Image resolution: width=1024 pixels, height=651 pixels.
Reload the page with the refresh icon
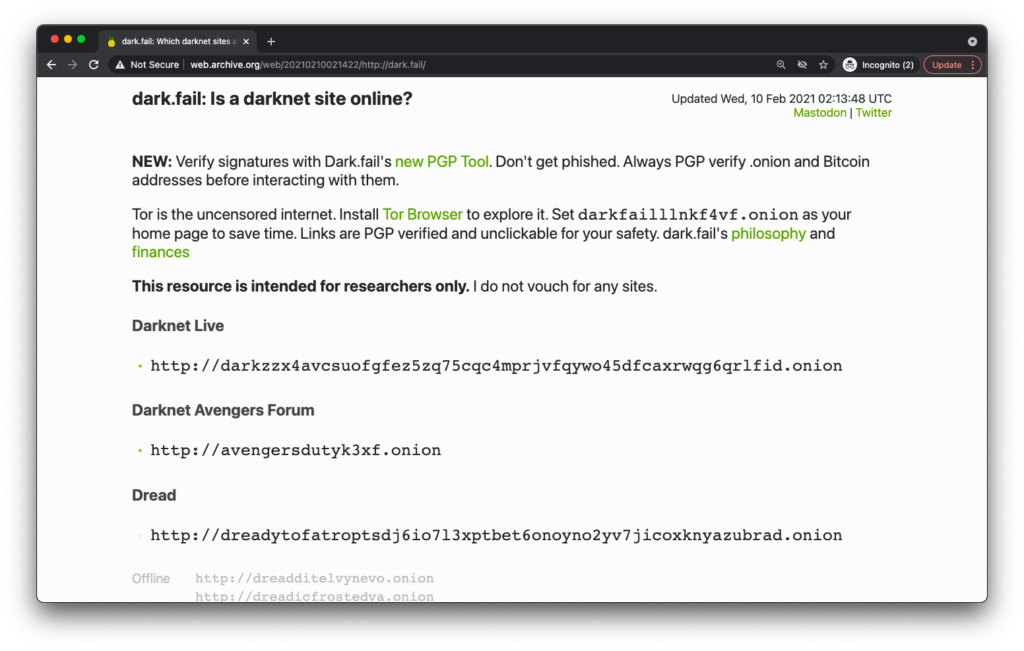(x=94, y=65)
